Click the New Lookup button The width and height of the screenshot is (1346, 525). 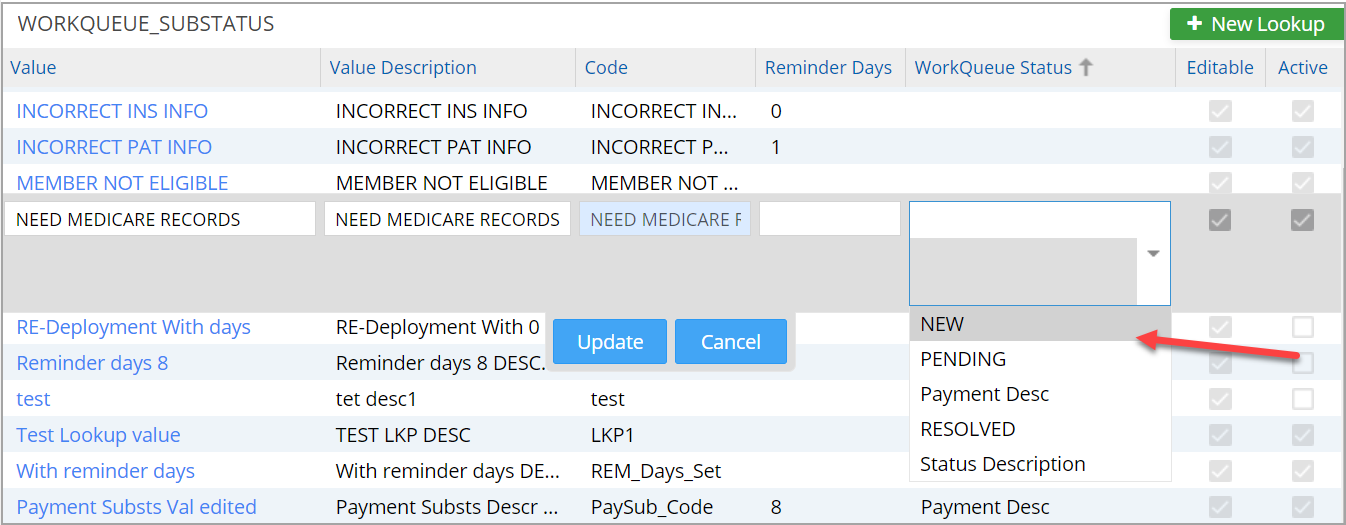pyautogui.click(x=1256, y=24)
